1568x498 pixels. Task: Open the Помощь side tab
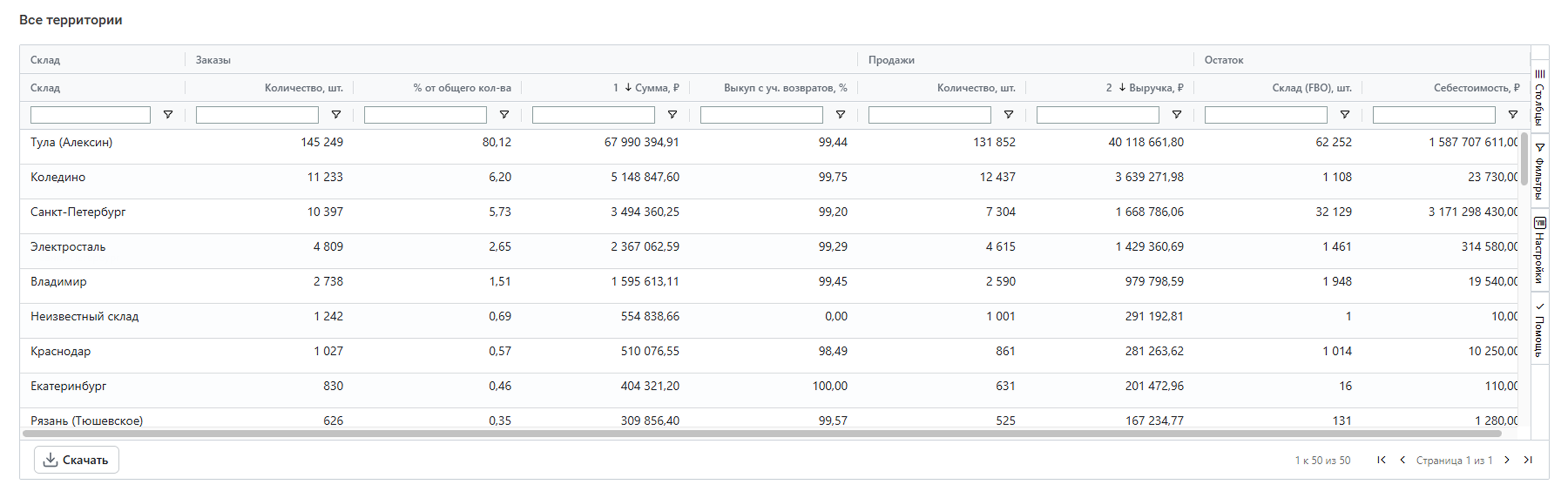(1539, 329)
